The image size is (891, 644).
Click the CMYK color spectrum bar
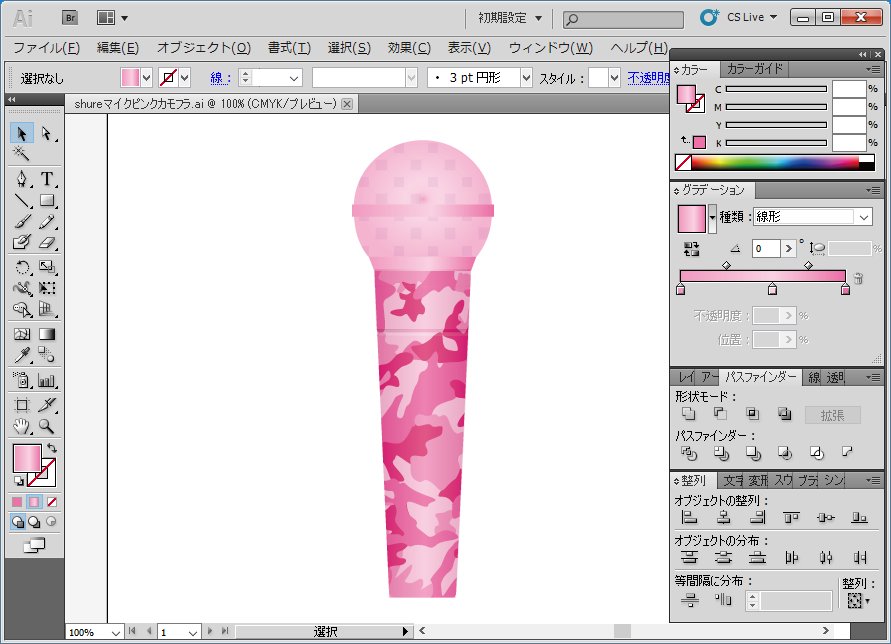pos(774,162)
